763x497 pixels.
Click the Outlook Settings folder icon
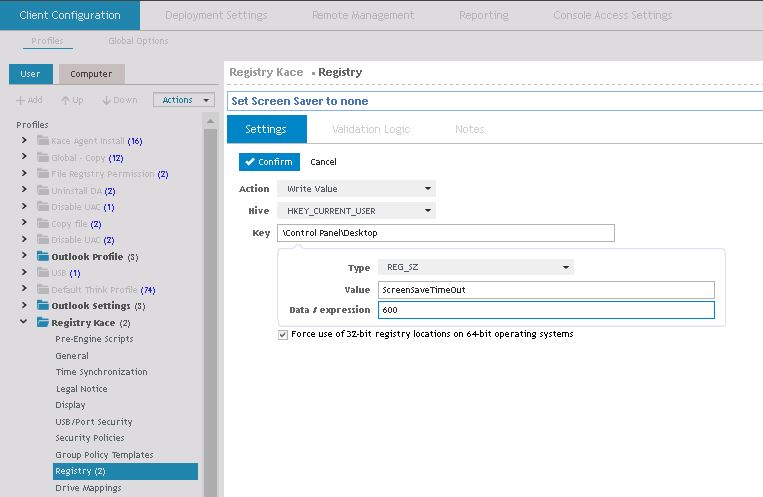(x=43, y=306)
